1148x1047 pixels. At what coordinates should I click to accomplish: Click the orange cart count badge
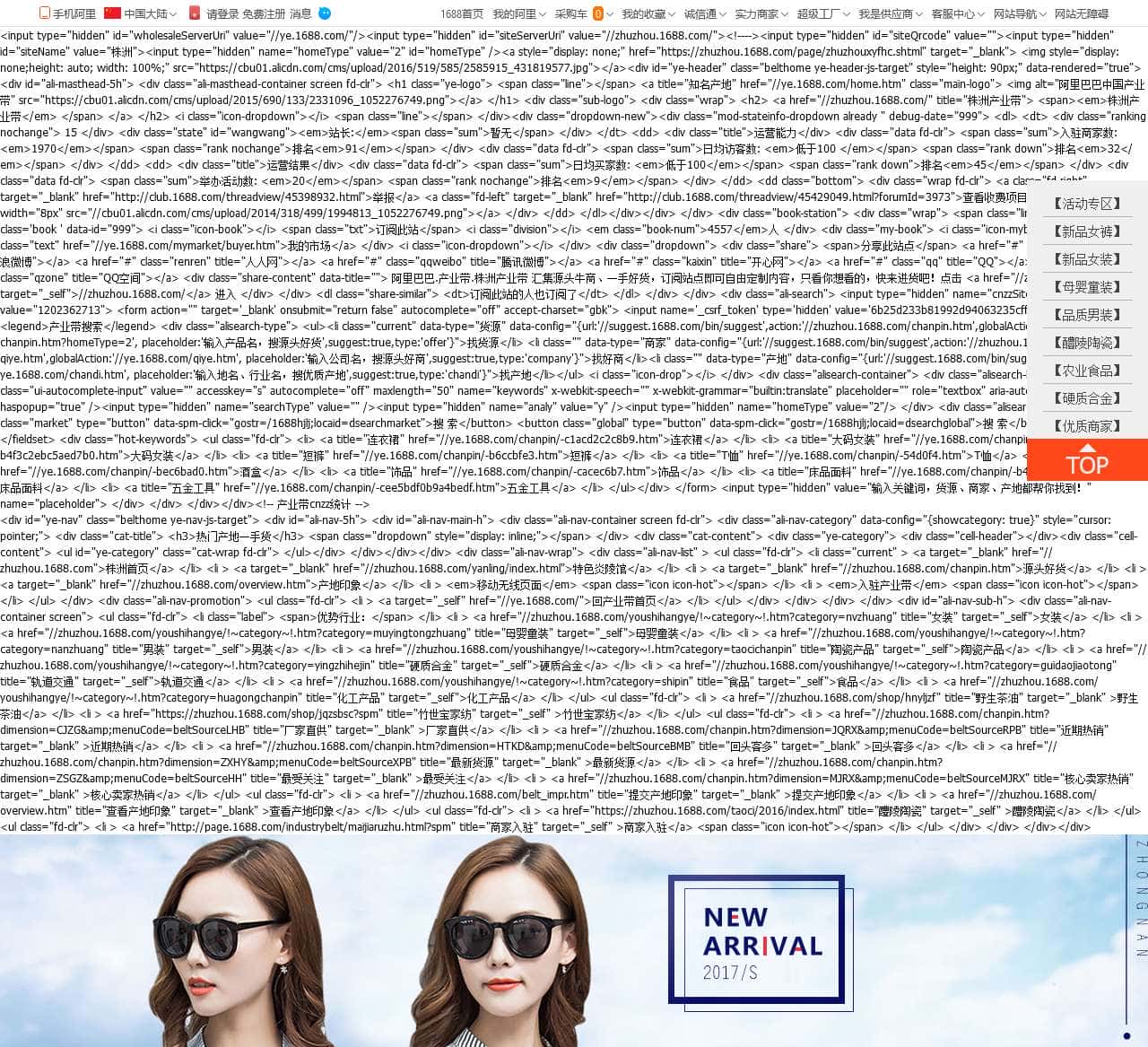coord(598,13)
